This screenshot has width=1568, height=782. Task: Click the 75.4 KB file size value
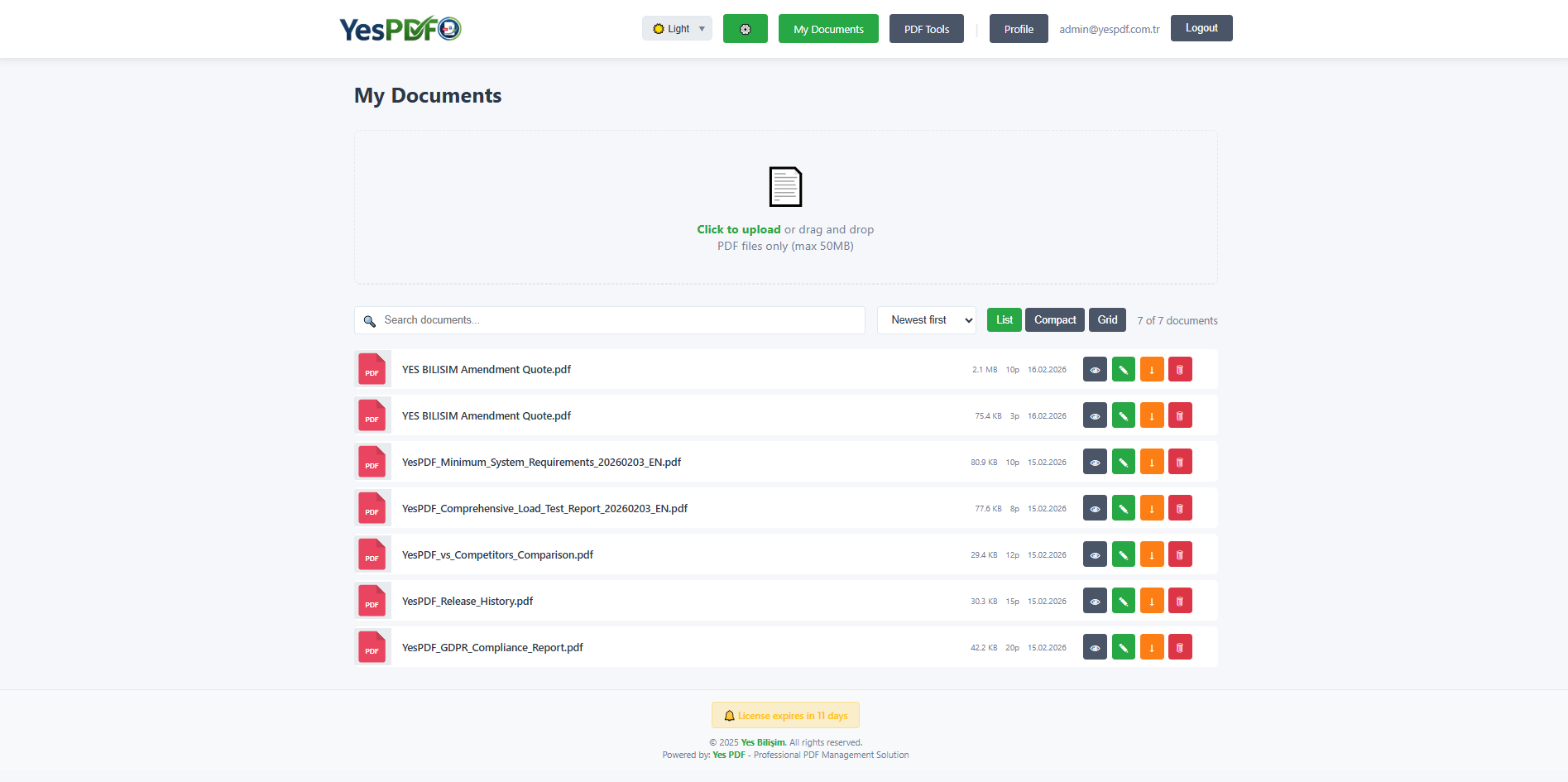point(988,416)
